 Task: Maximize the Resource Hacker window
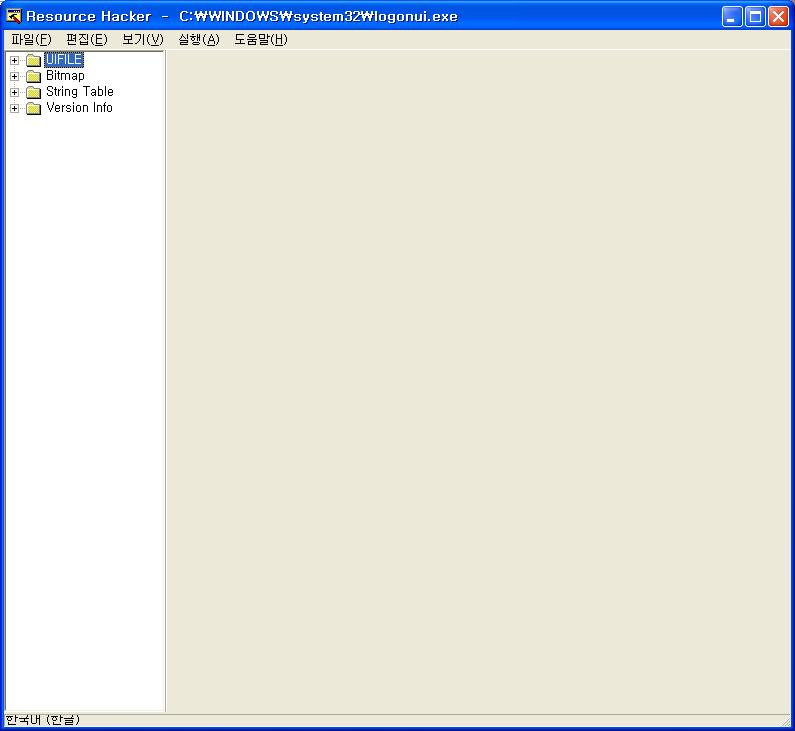(x=756, y=16)
